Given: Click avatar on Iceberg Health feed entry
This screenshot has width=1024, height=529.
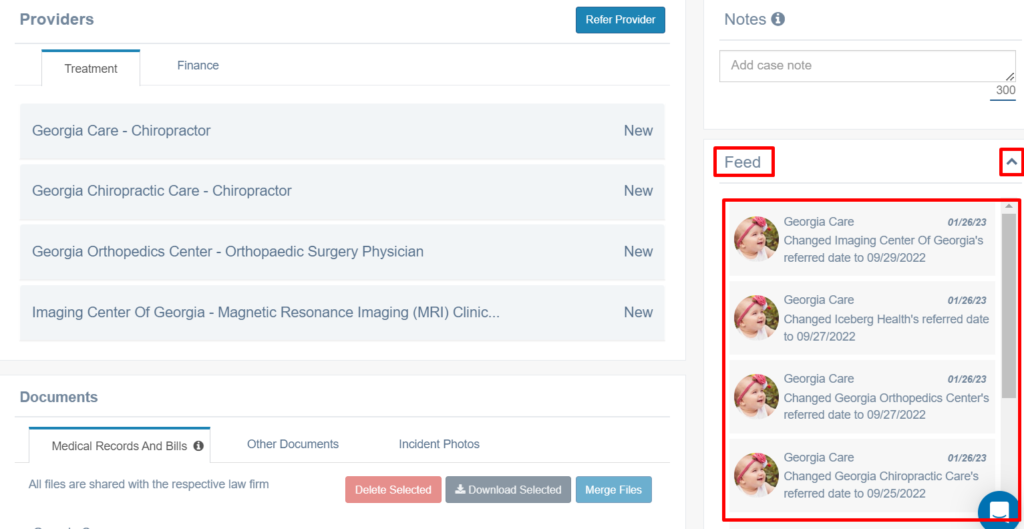Looking at the screenshot, I should pyautogui.click(x=756, y=317).
